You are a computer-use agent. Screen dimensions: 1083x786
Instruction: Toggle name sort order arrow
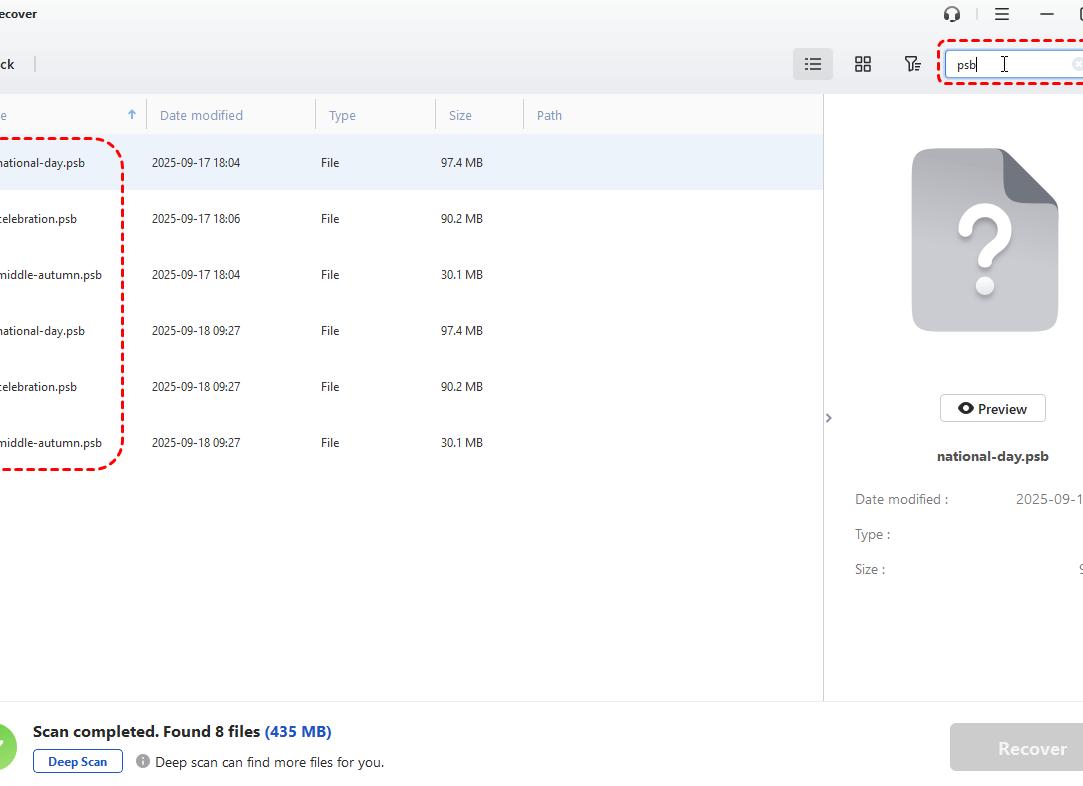click(131, 115)
